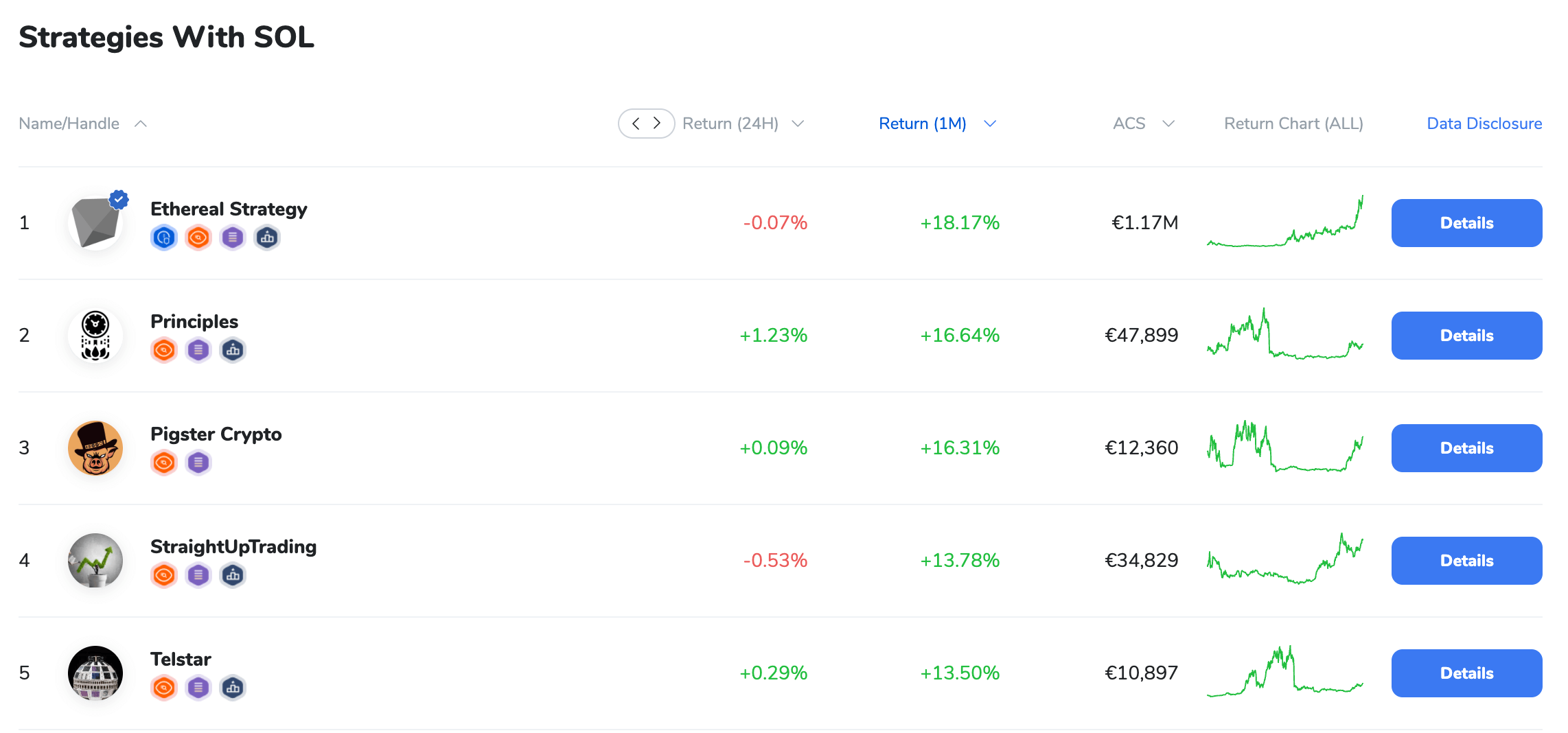1568x733 pixels.
Task: Click the Telstar avatar thumbnail
Action: coord(95,673)
